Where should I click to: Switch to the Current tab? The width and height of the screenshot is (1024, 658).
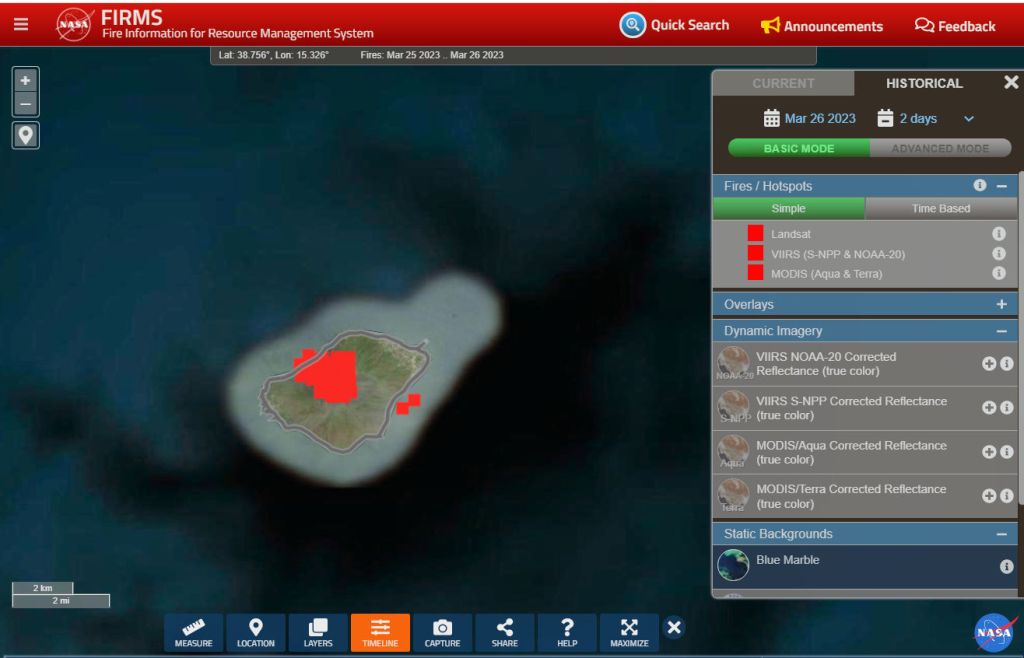click(783, 84)
